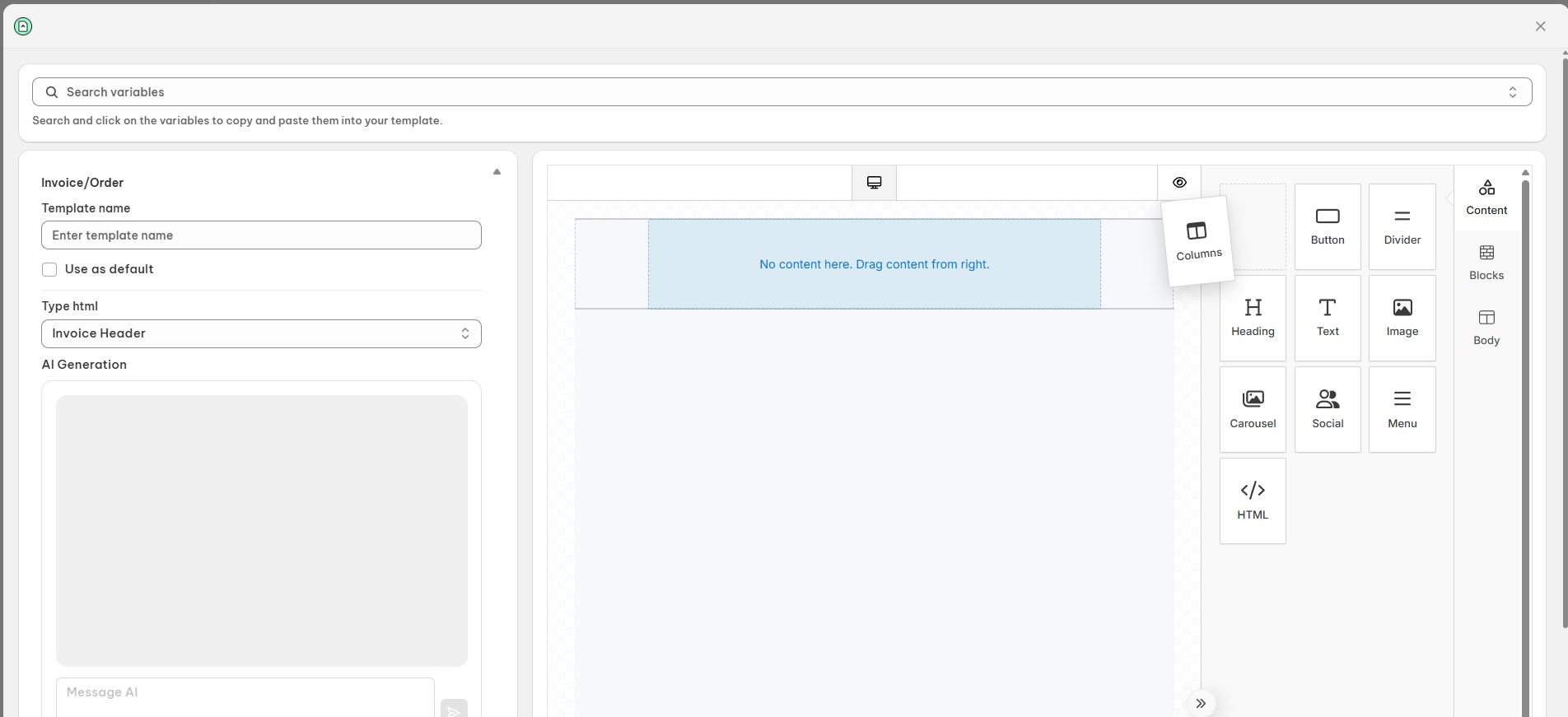The width and height of the screenshot is (1568, 717).
Task: Switch to desktop view mode
Action: pyautogui.click(x=874, y=183)
